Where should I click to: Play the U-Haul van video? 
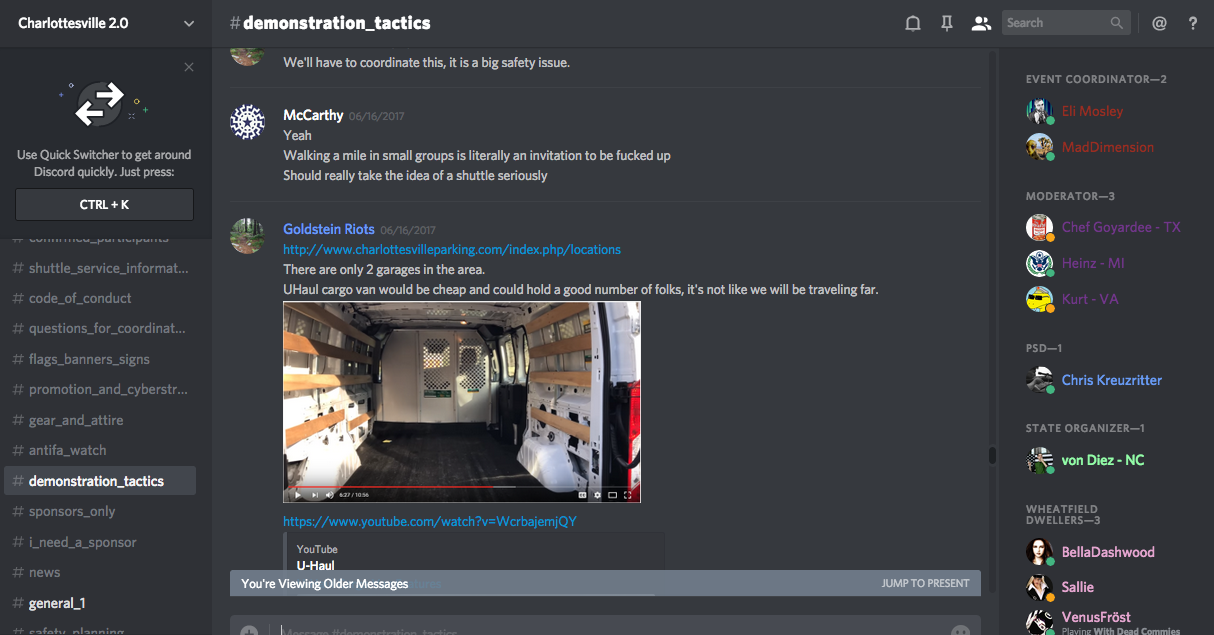(x=297, y=494)
